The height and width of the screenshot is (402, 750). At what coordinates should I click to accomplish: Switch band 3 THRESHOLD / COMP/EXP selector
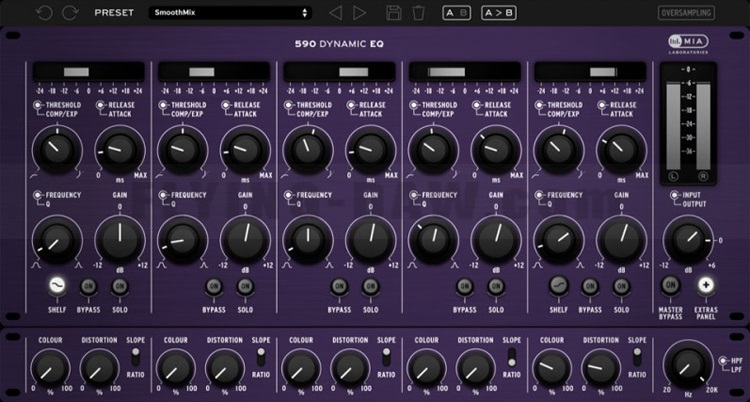(288, 105)
